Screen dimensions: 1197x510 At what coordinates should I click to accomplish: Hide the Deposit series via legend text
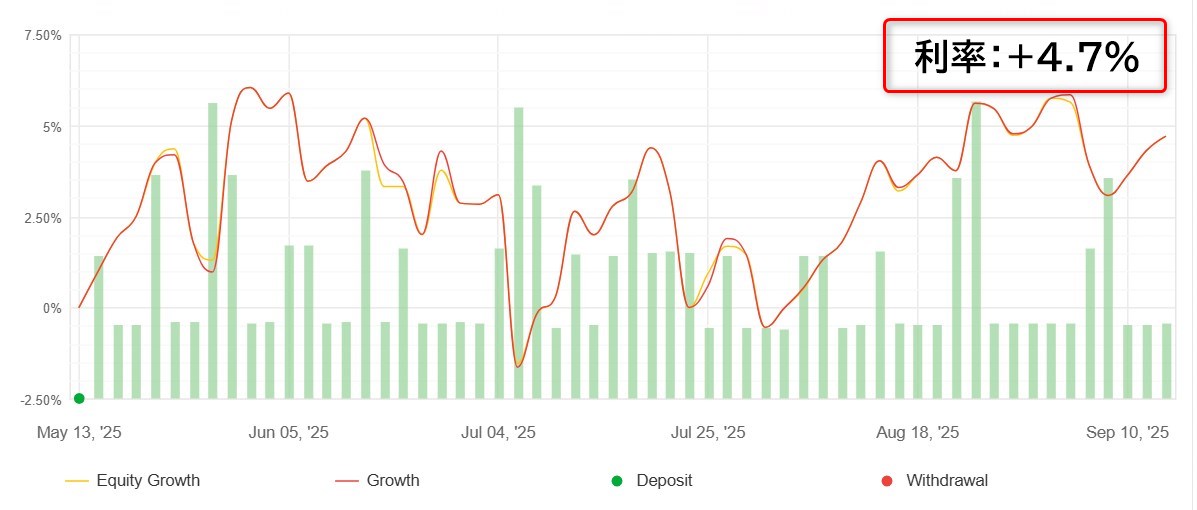tap(664, 481)
